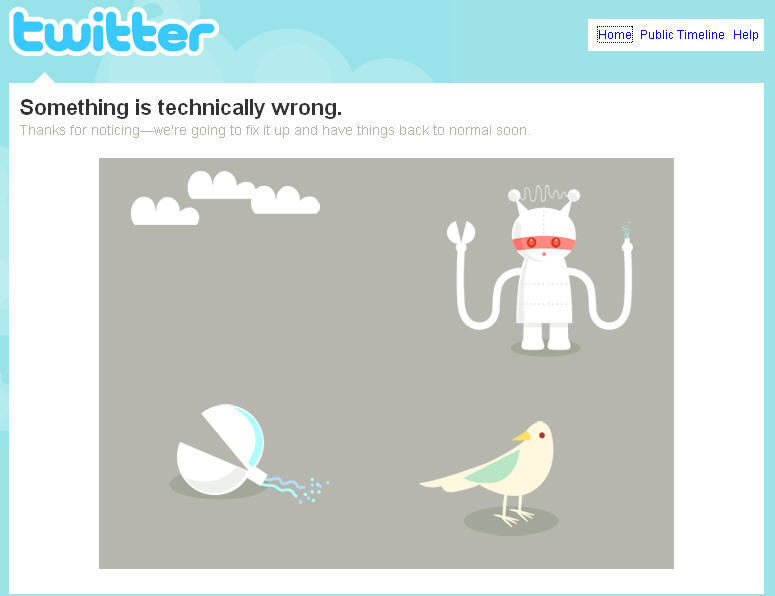Click the white pointer notch under logo
The height and width of the screenshot is (596, 775).
pos(44,78)
